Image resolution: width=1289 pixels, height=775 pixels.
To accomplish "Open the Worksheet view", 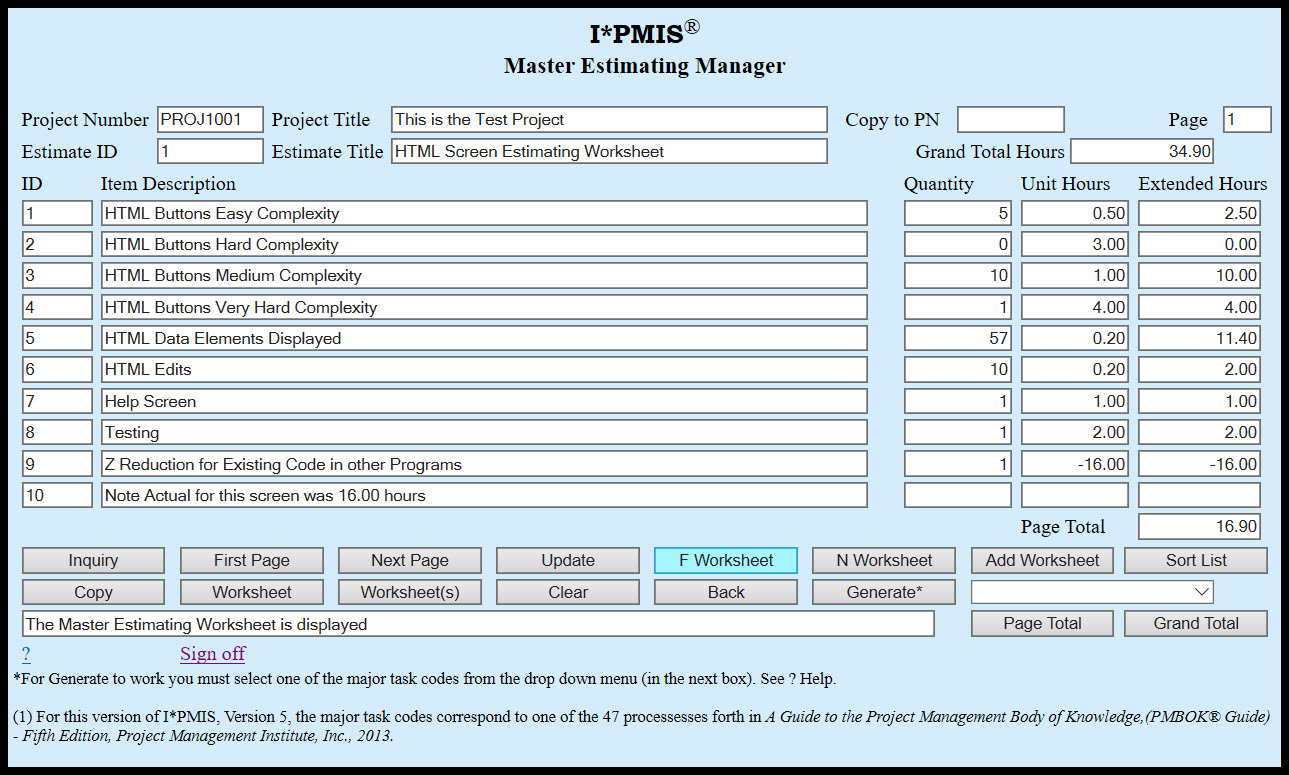I will (250, 592).
